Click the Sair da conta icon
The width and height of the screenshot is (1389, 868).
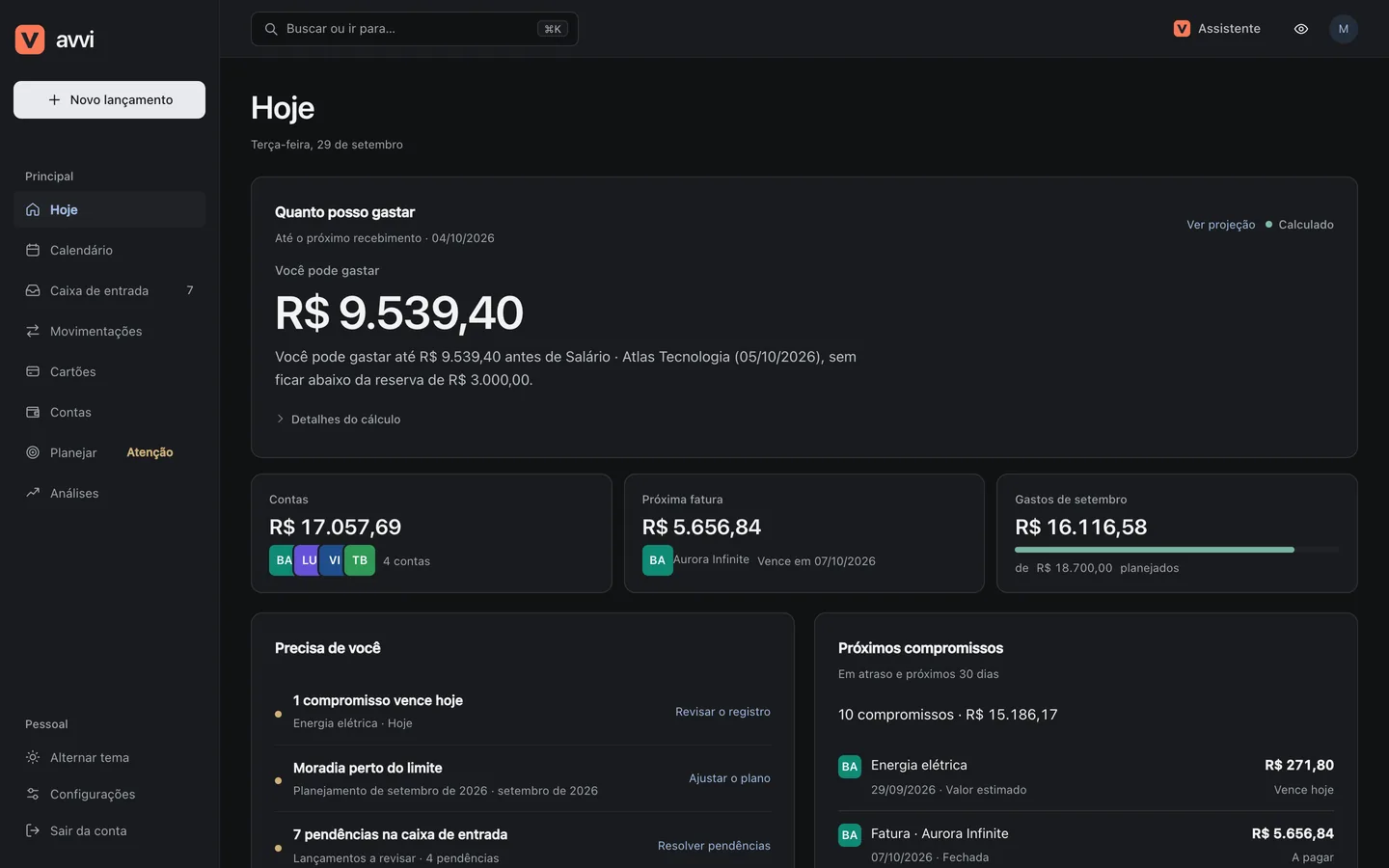pyautogui.click(x=33, y=830)
